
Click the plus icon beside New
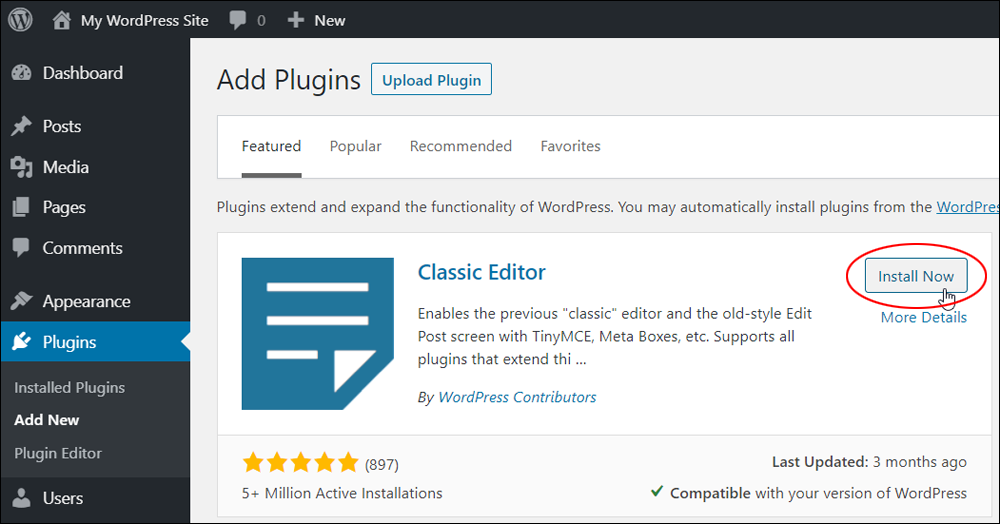(x=295, y=20)
